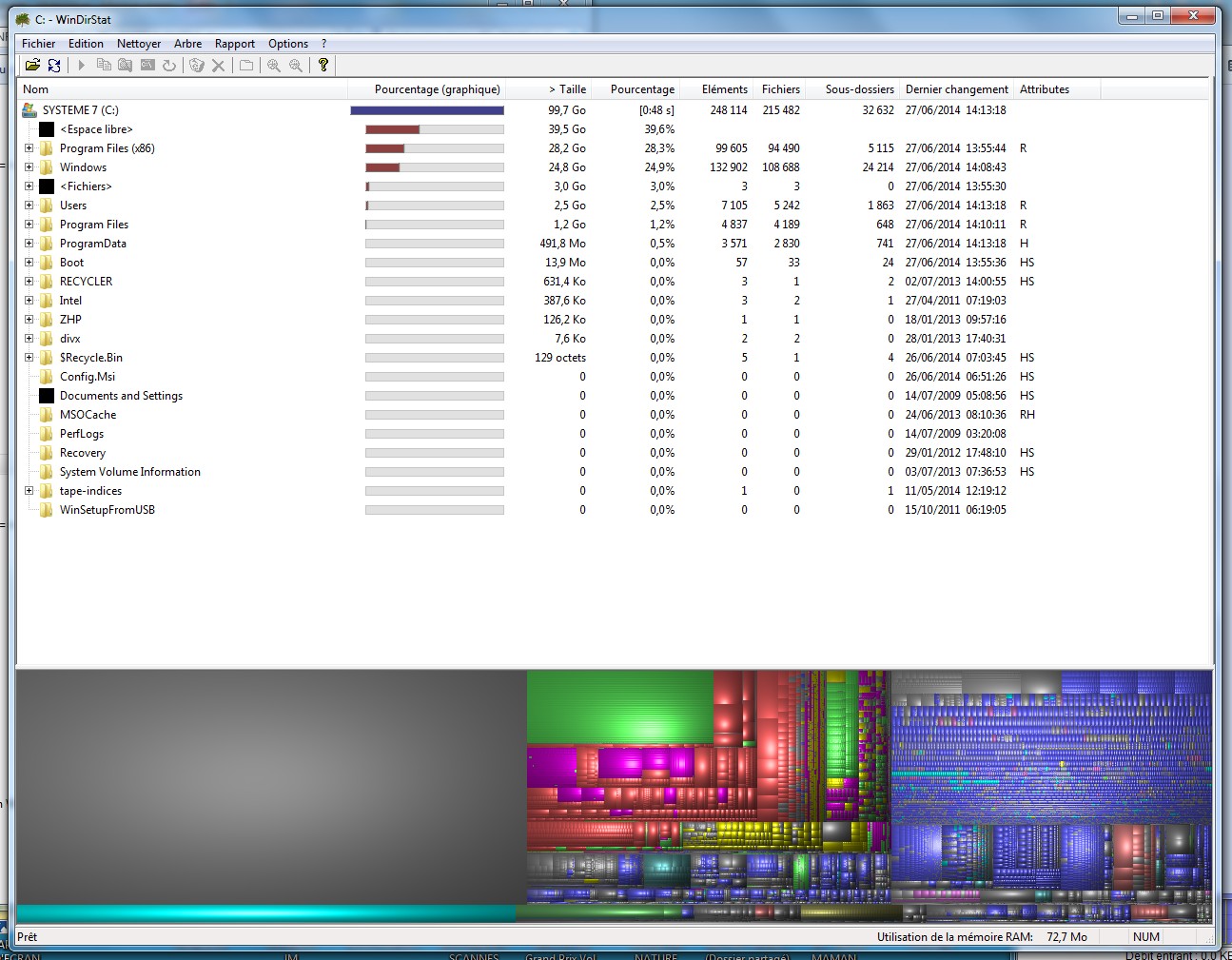Click the Open drive folder toolbar icon
This screenshot has width=1232, height=960.
(x=32, y=65)
